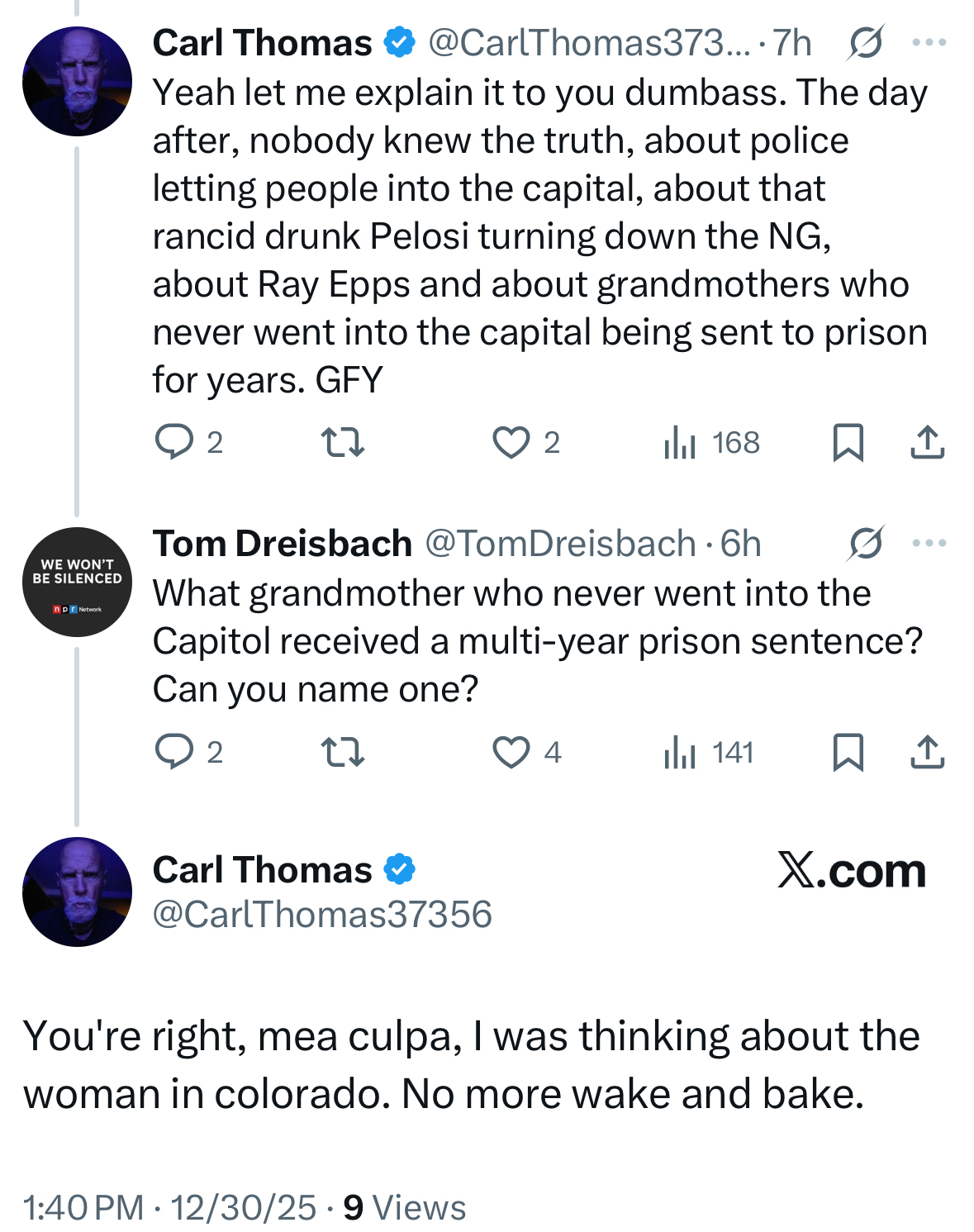Reply to Carl Thomas's first tweet

174,442
